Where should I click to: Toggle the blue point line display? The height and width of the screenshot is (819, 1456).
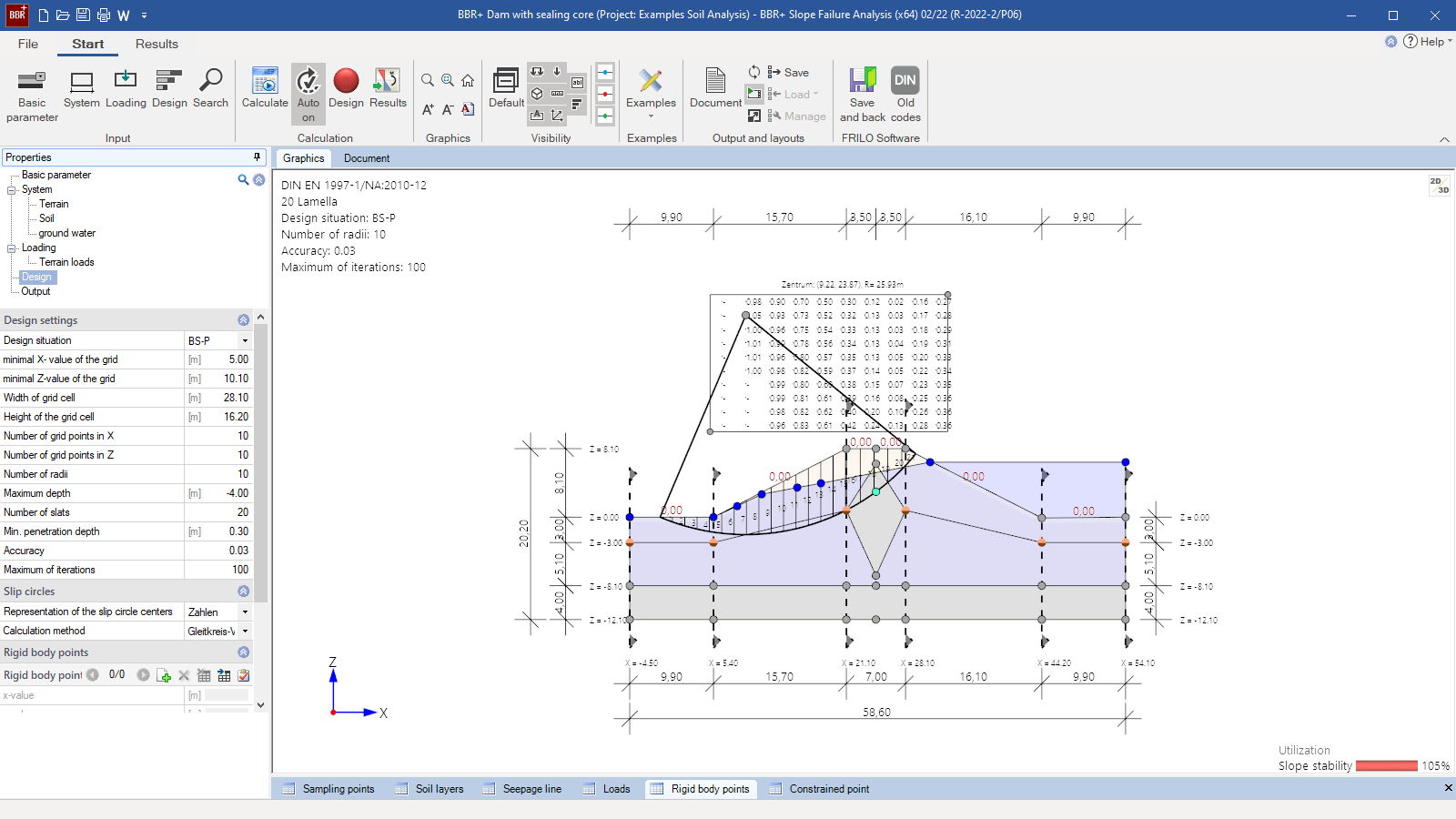(x=605, y=72)
